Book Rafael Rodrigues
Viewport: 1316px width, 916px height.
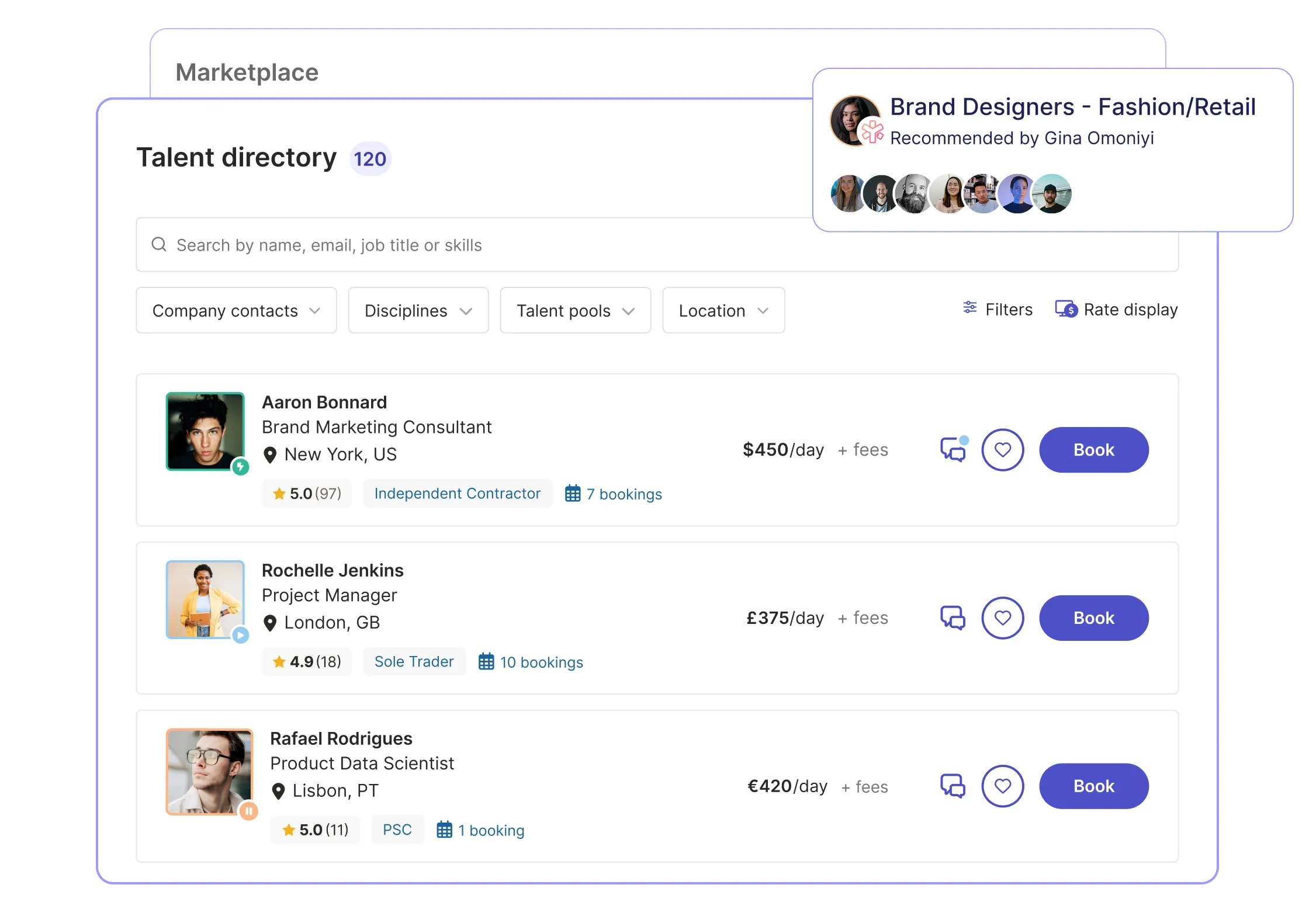[1093, 786]
